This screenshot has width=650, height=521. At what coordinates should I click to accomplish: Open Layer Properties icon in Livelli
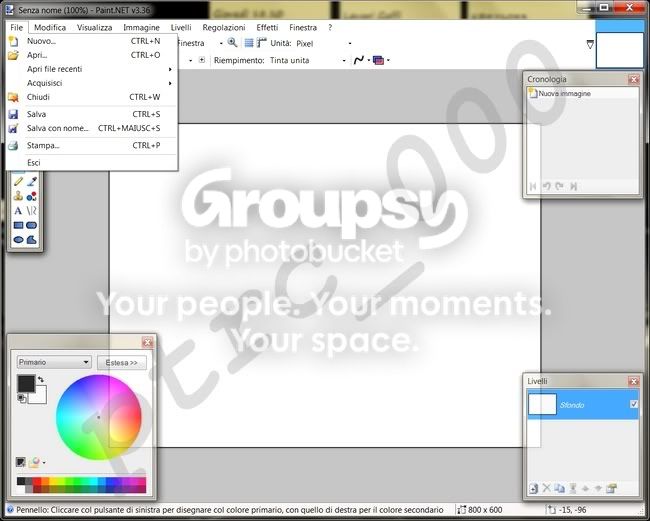pyautogui.click(x=611, y=488)
